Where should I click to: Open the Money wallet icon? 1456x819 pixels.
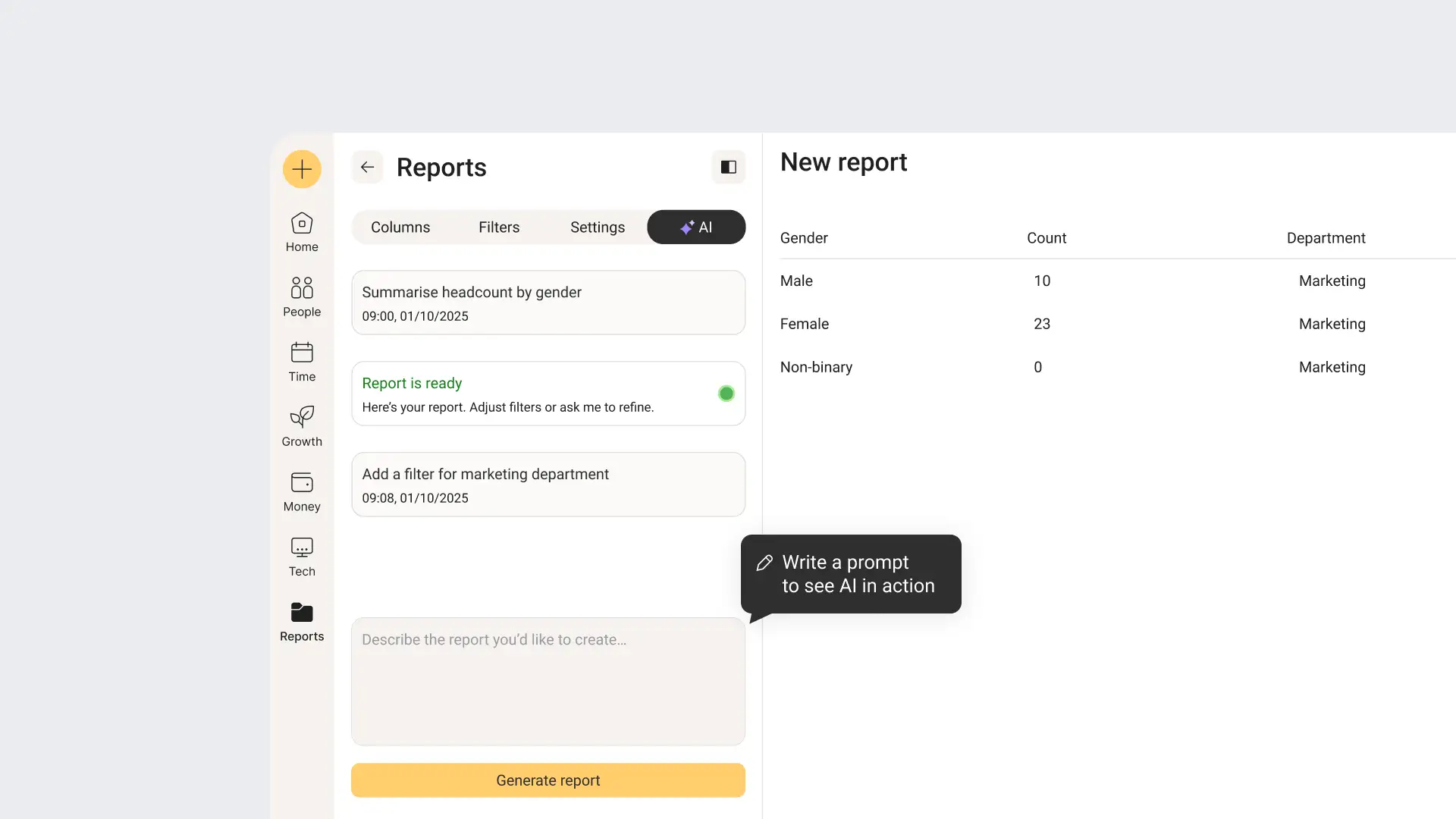coord(302,482)
